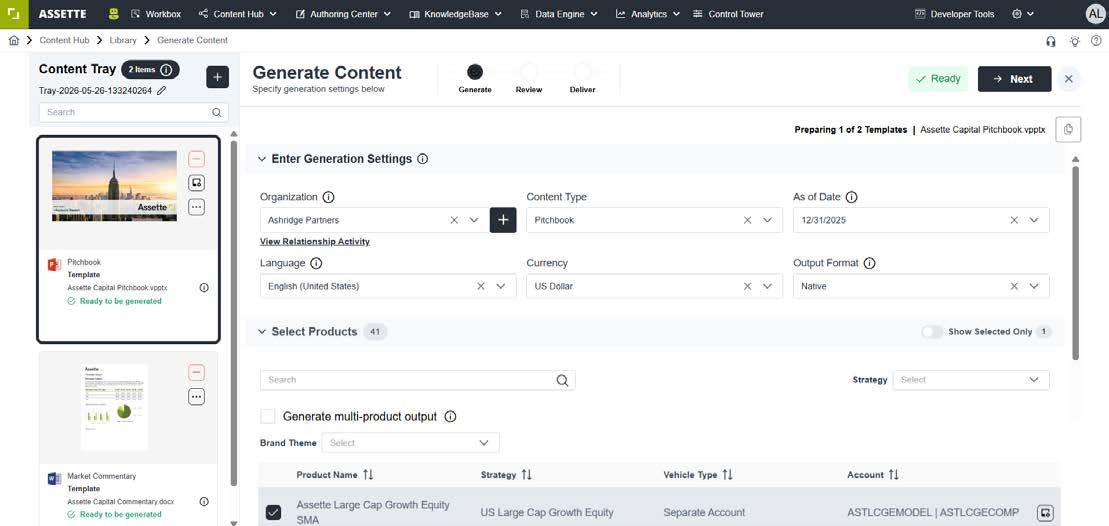Click the Output Format info icon
The width and height of the screenshot is (1109, 526).
(870, 263)
